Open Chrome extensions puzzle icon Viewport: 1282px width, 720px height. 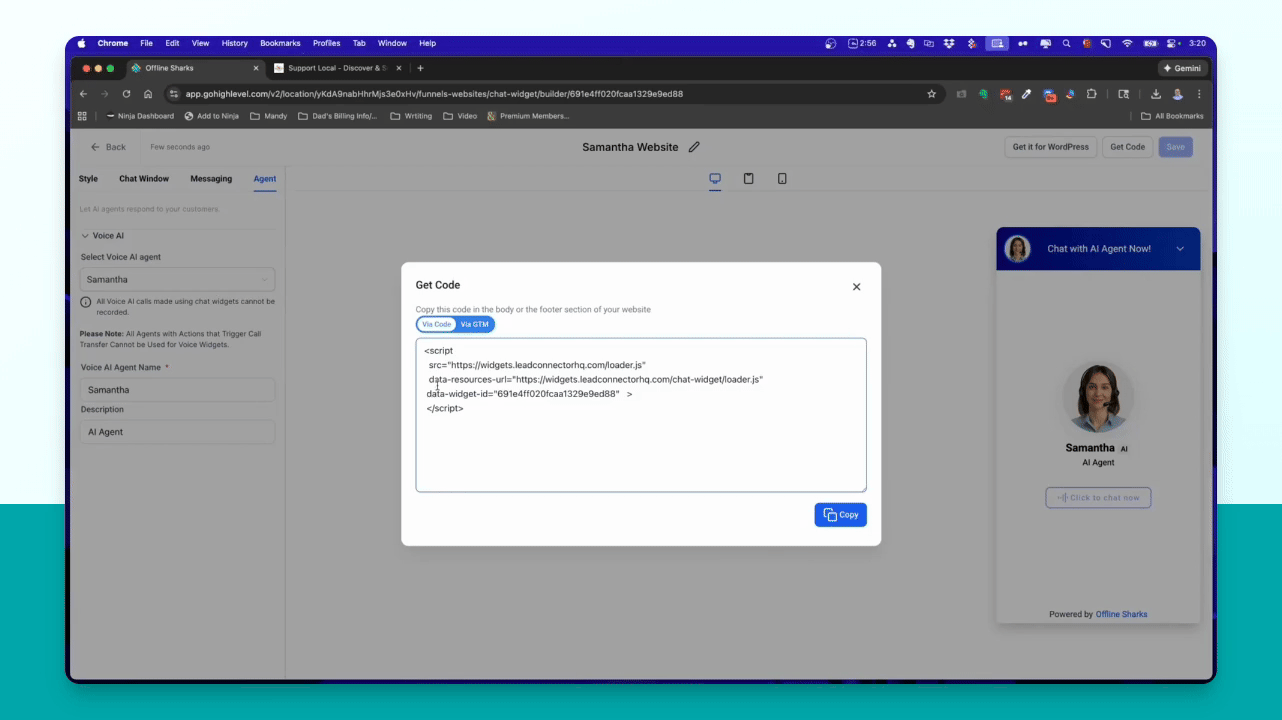pyautogui.click(x=1091, y=94)
